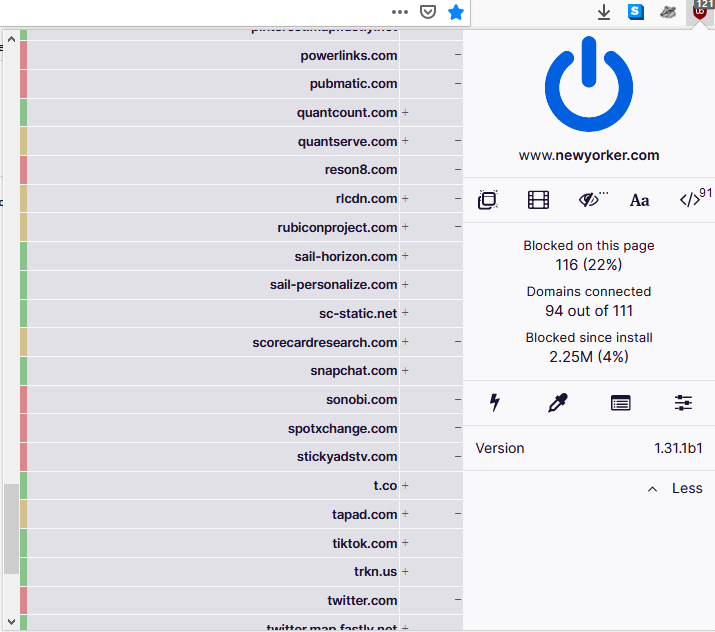
Task: Click the rule cell for twitter.com
Action: [431, 601]
